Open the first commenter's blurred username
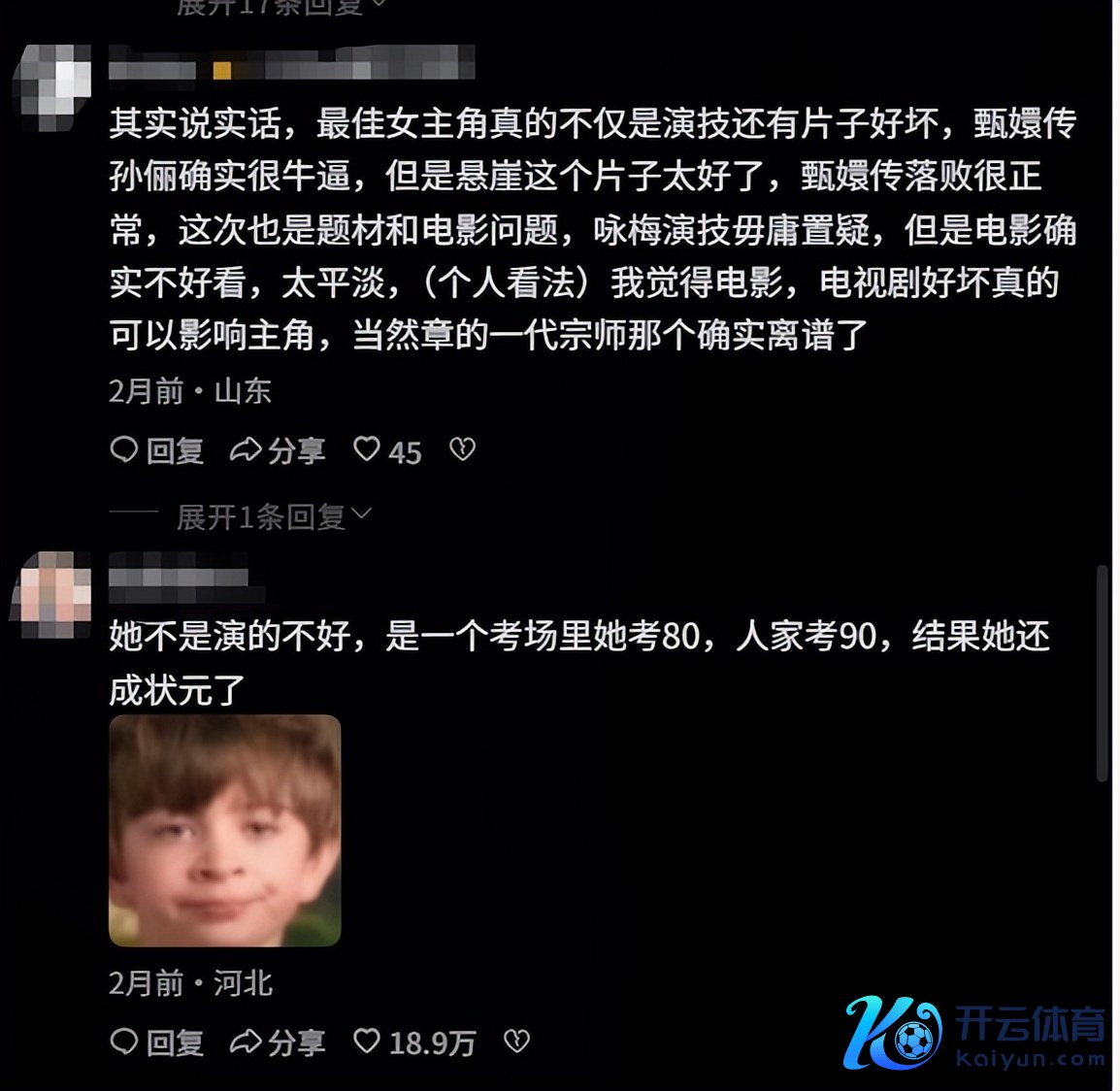The image size is (1120, 1091). (x=291, y=64)
